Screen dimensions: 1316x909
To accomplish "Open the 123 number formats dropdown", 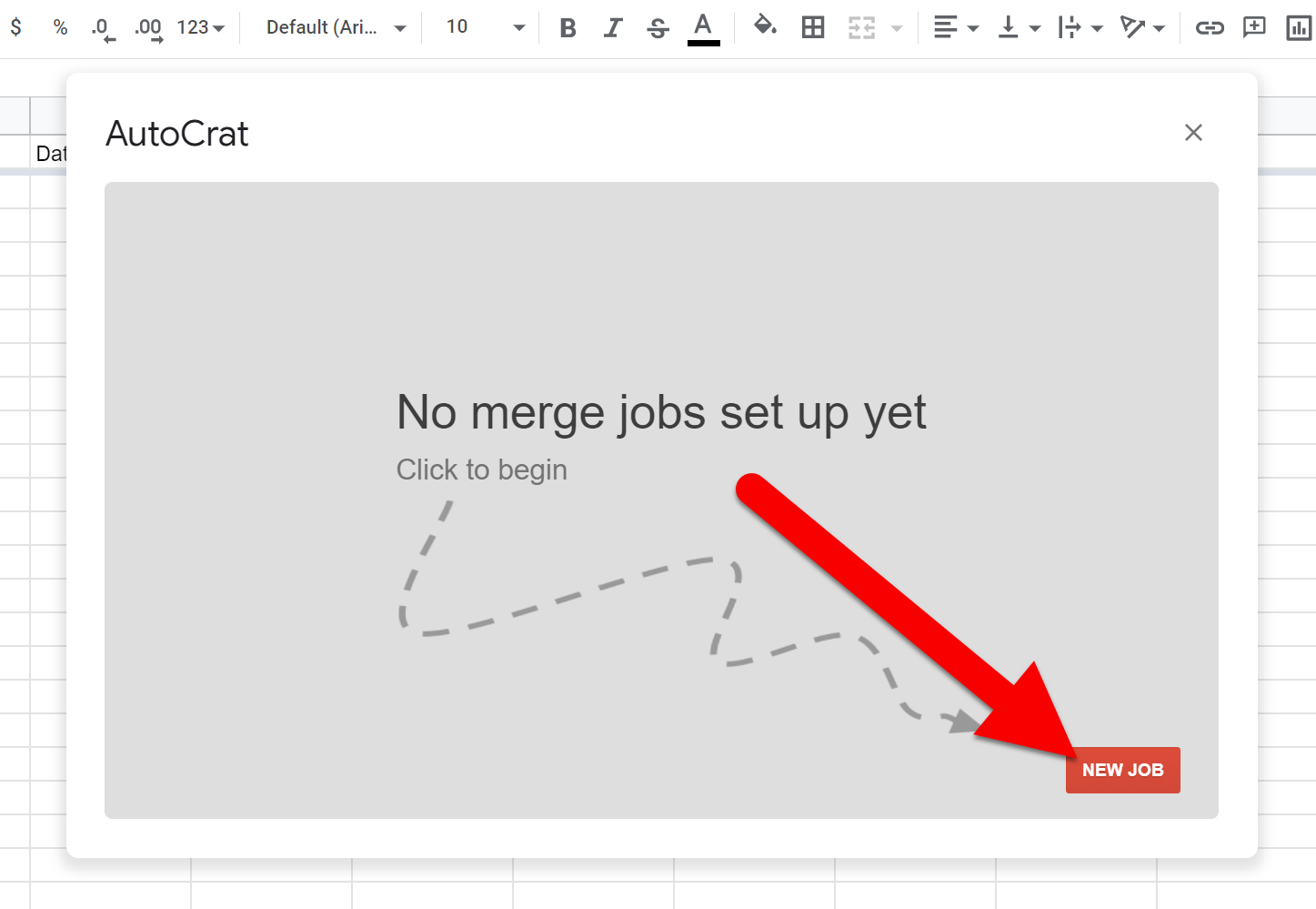I will [x=200, y=27].
